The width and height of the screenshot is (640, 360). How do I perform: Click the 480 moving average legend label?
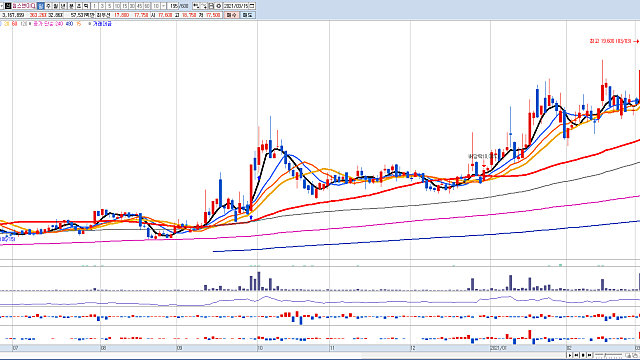[69, 24]
